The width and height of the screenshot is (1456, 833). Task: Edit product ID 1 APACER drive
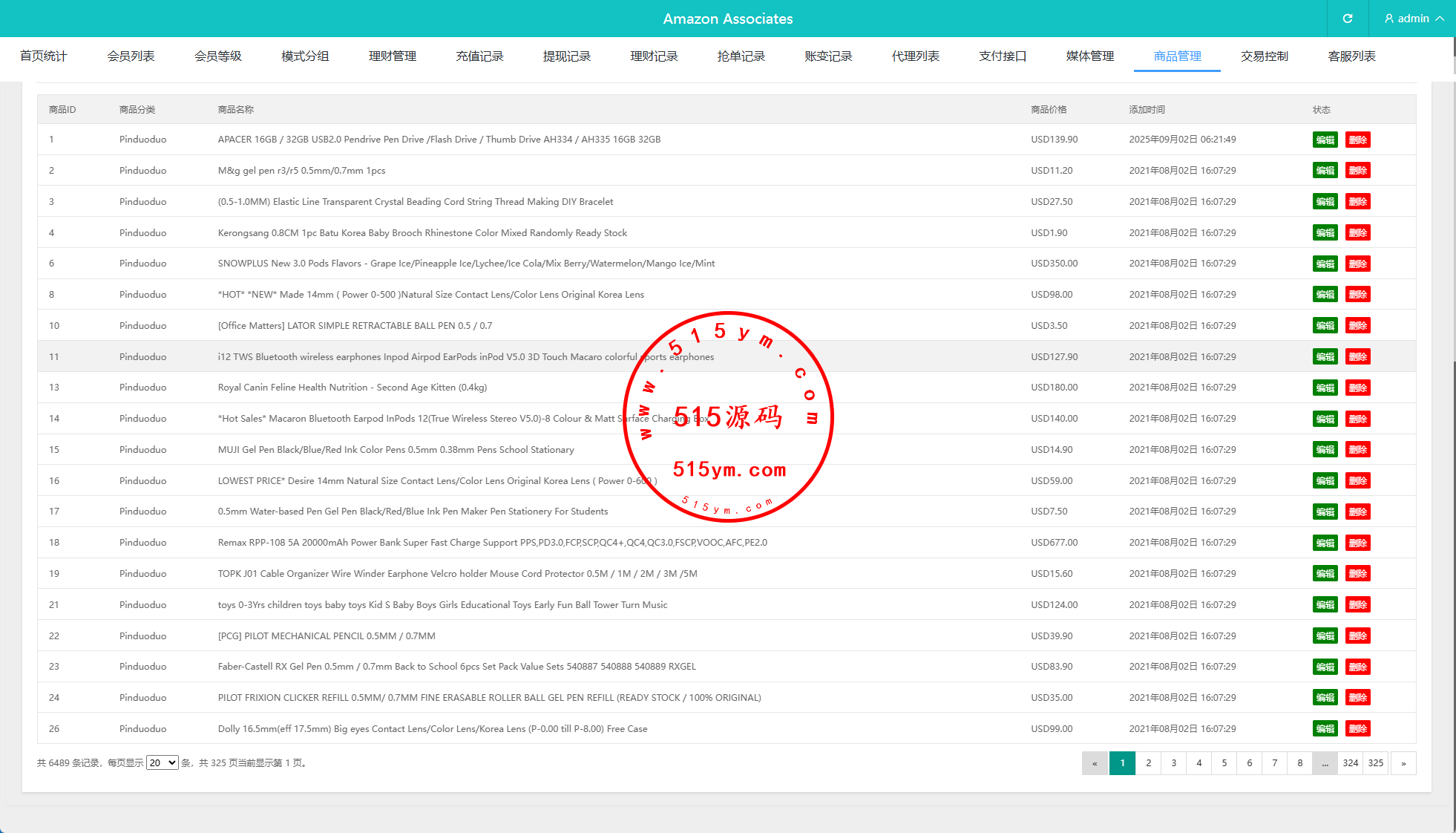(x=1325, y=140)
